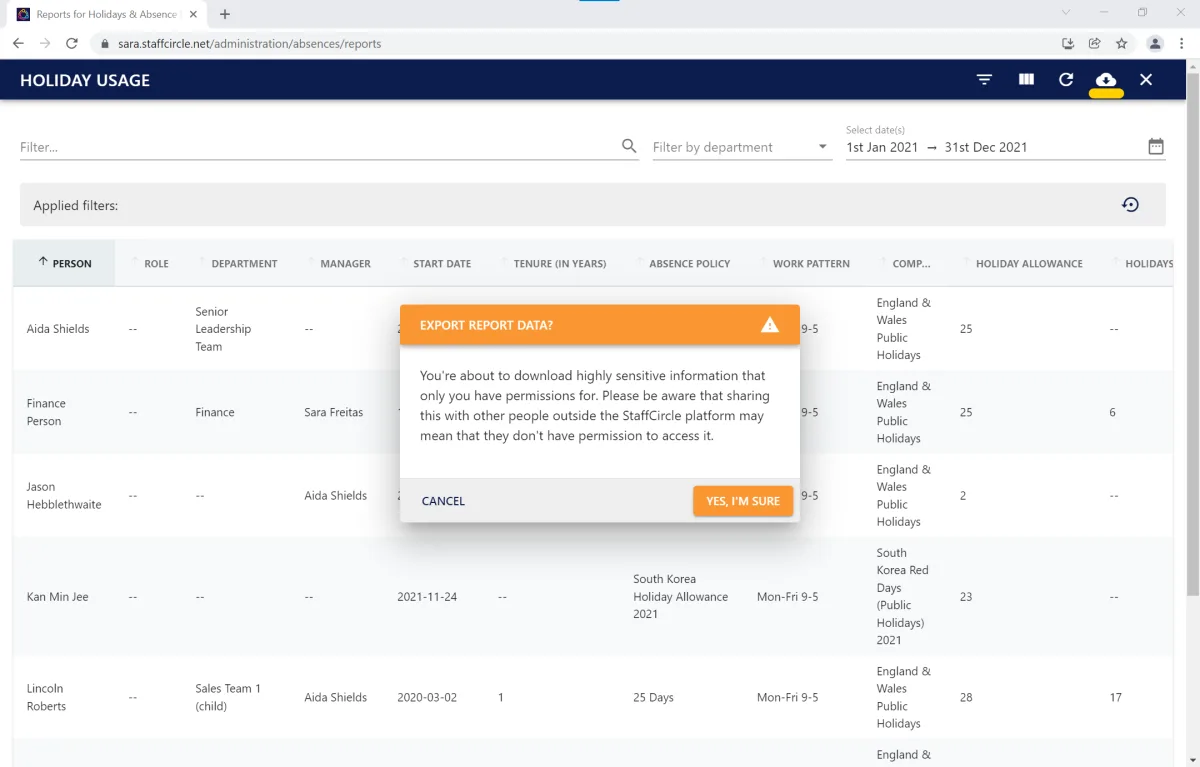Viewport: 1200px width, 767px height.
Task: Open the browser share icon
Action: 1095,43
